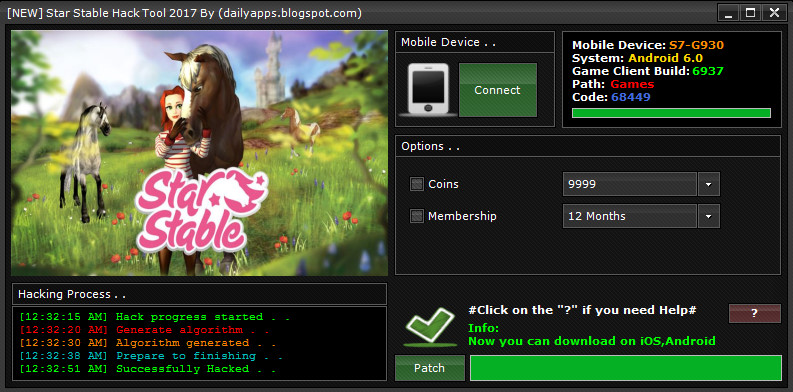Click the "Algorithm generated" log line
This screenshot has height=392, width=793.
148,343
